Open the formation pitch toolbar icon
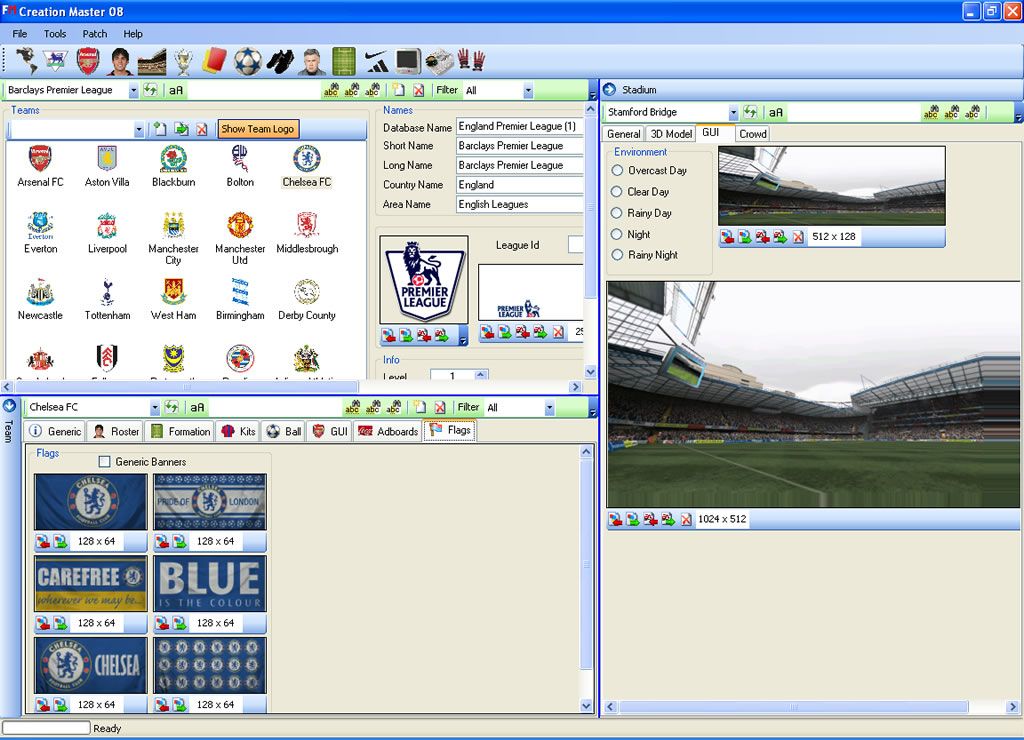 tap(344, 62)
